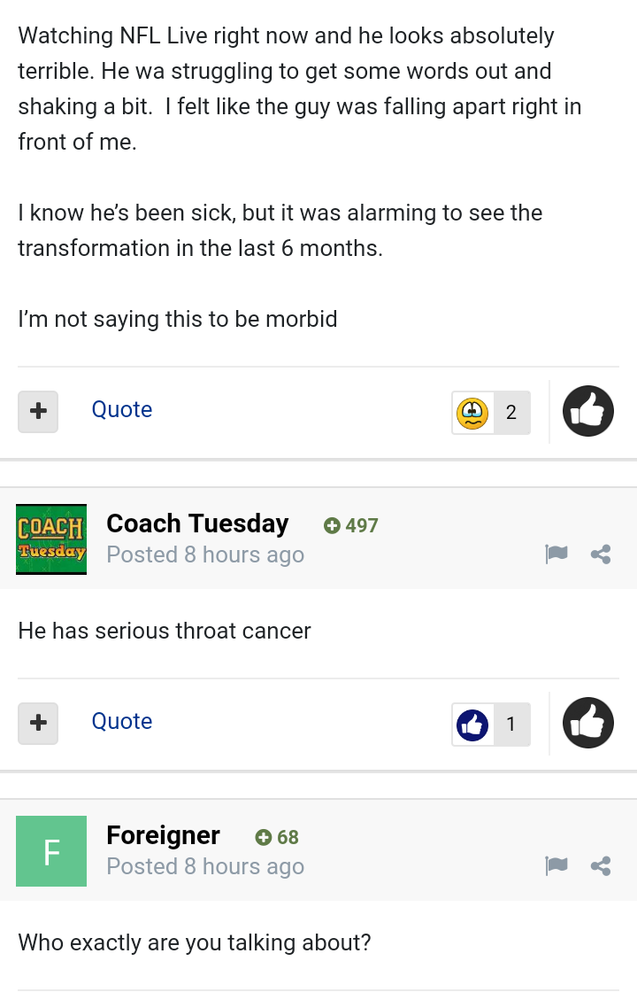
Task: Like Coach Tuesday's post with thumbs-up
Action: point(588,723)
